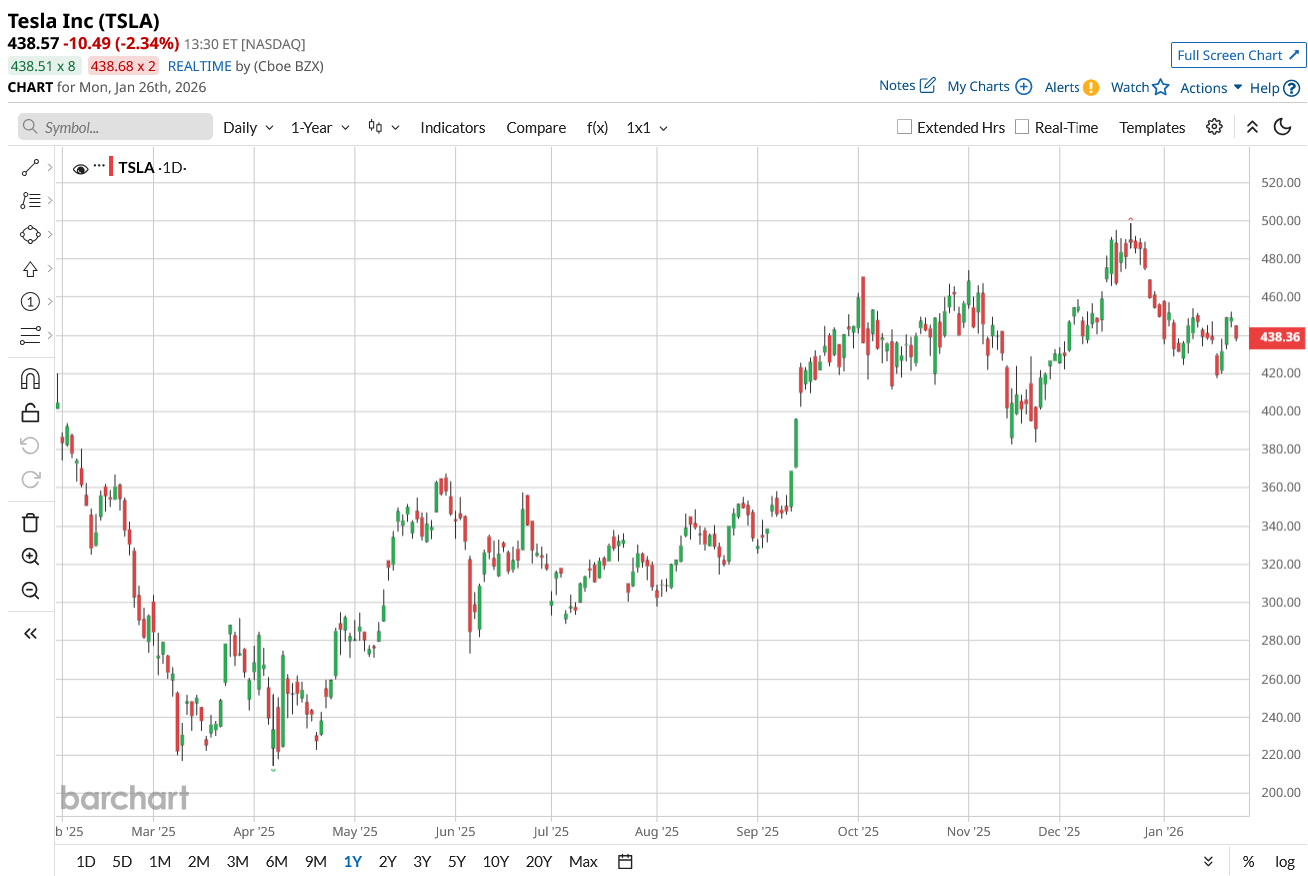Click the Full Screen Chart button
The height and width of the screenshot is (876, 1308).
(x=1238, y=55)
